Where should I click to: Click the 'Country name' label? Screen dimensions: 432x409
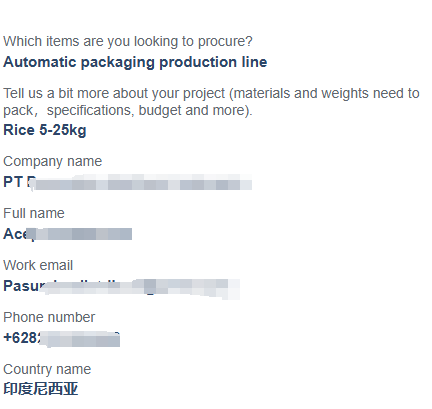click(x=47, y=369)
